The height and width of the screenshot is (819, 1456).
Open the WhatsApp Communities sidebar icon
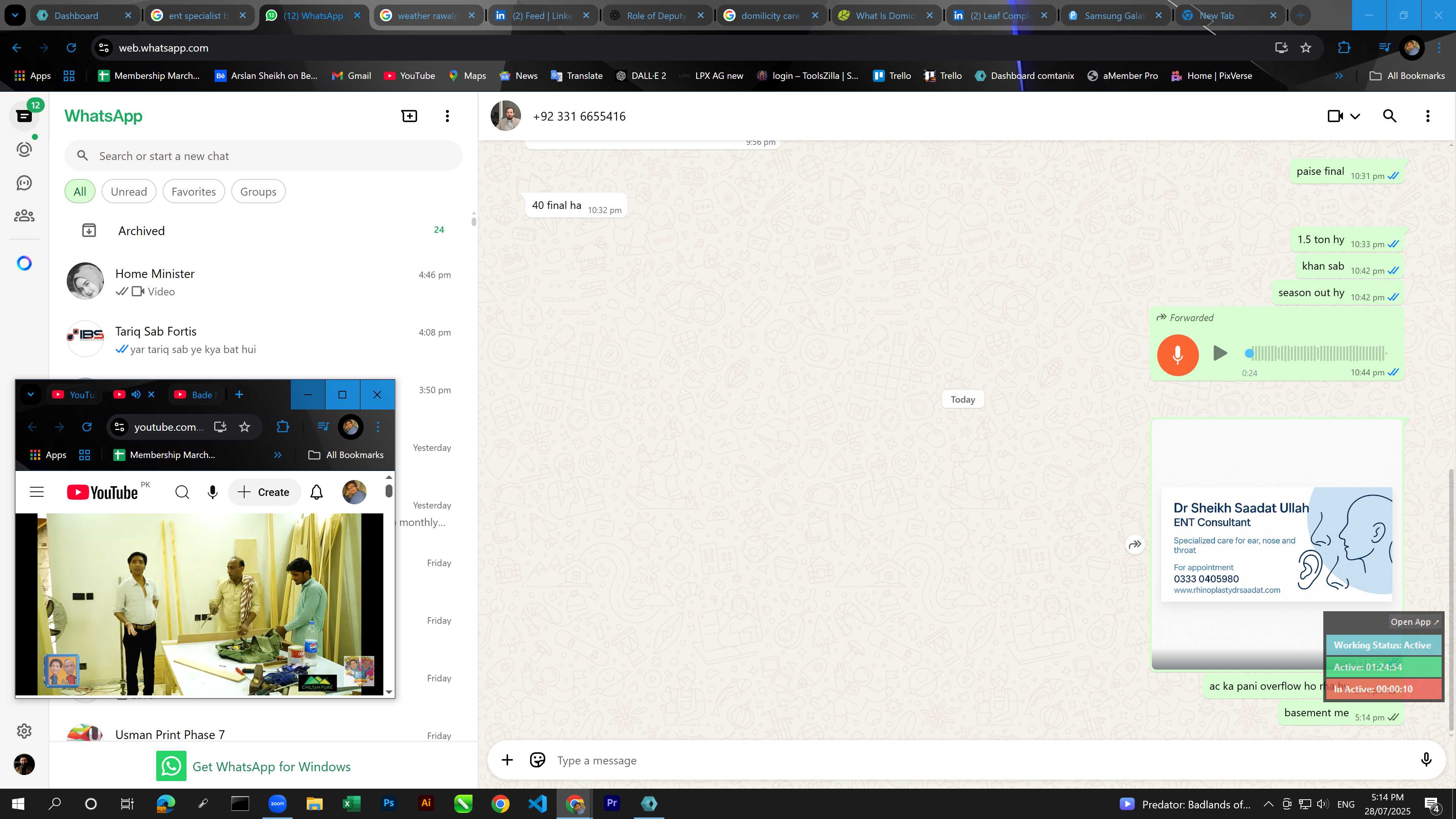[x=24, y=216]
